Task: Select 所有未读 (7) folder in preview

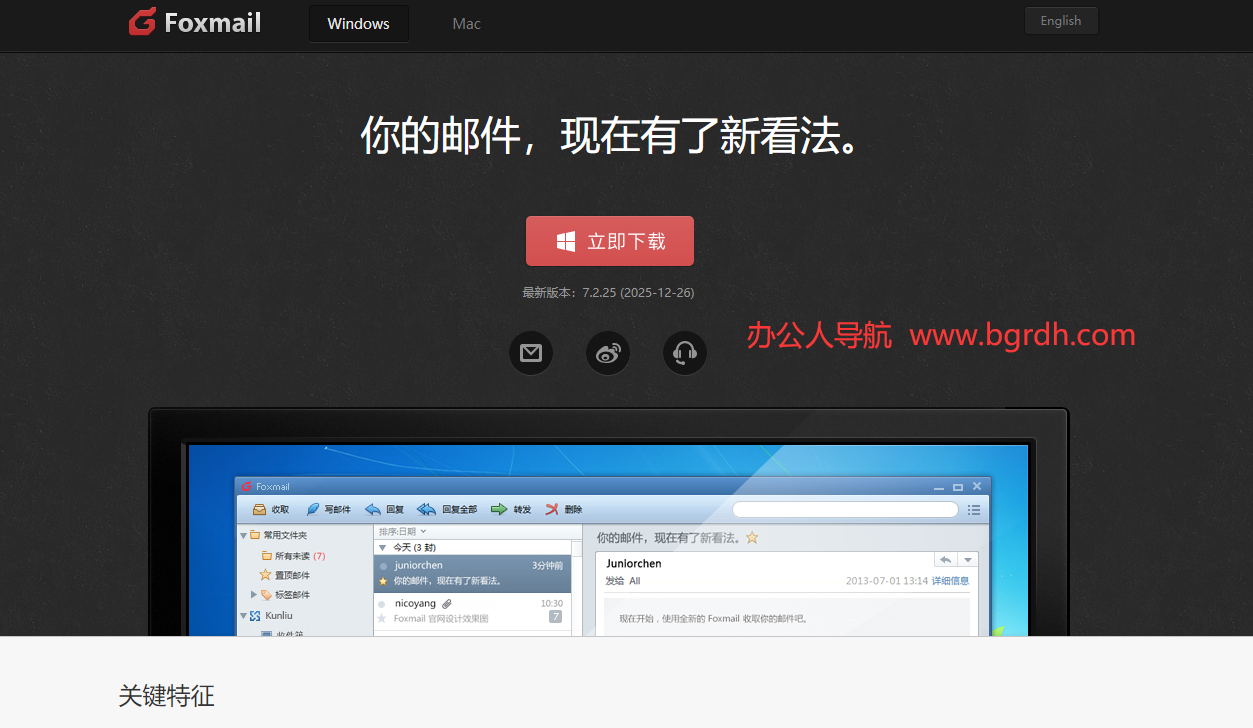Action: tap(294, 556)
